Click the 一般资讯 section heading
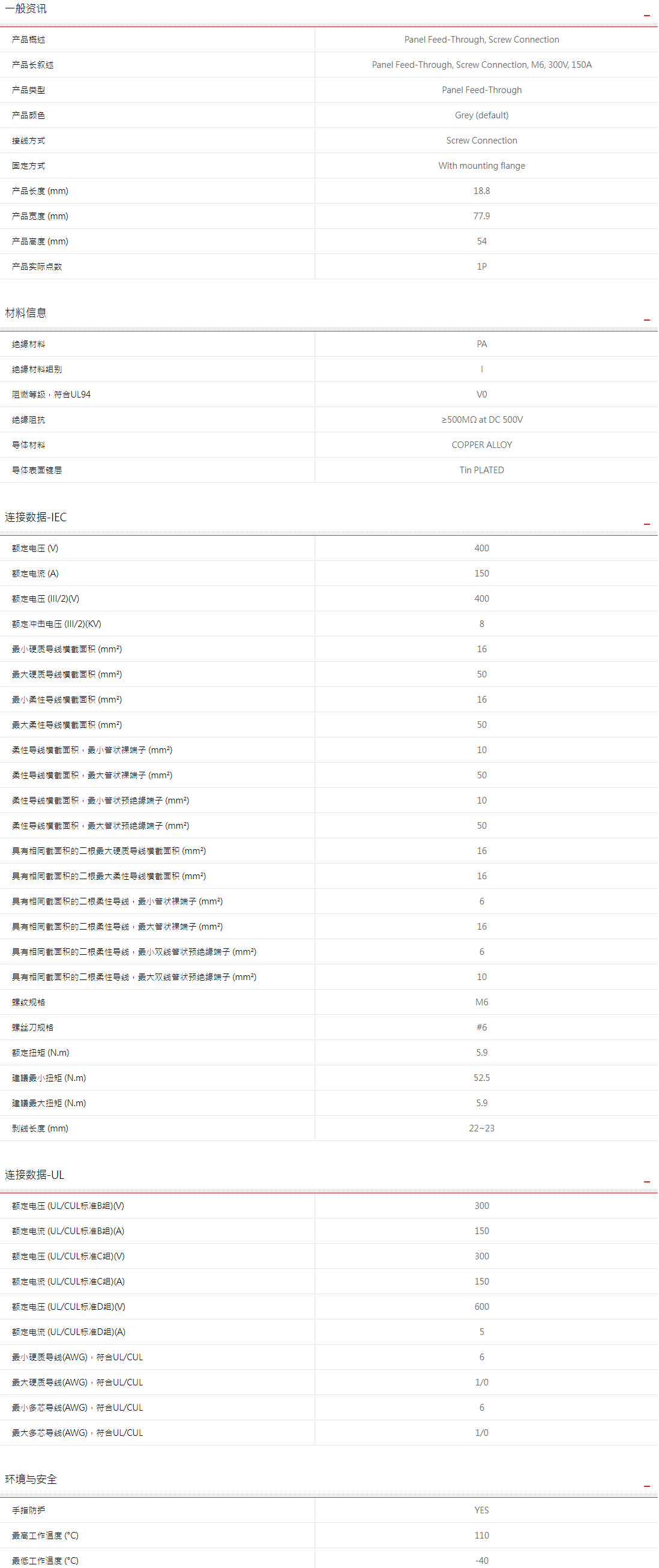This screenshot has height=1568, width=659. (26, 8)
